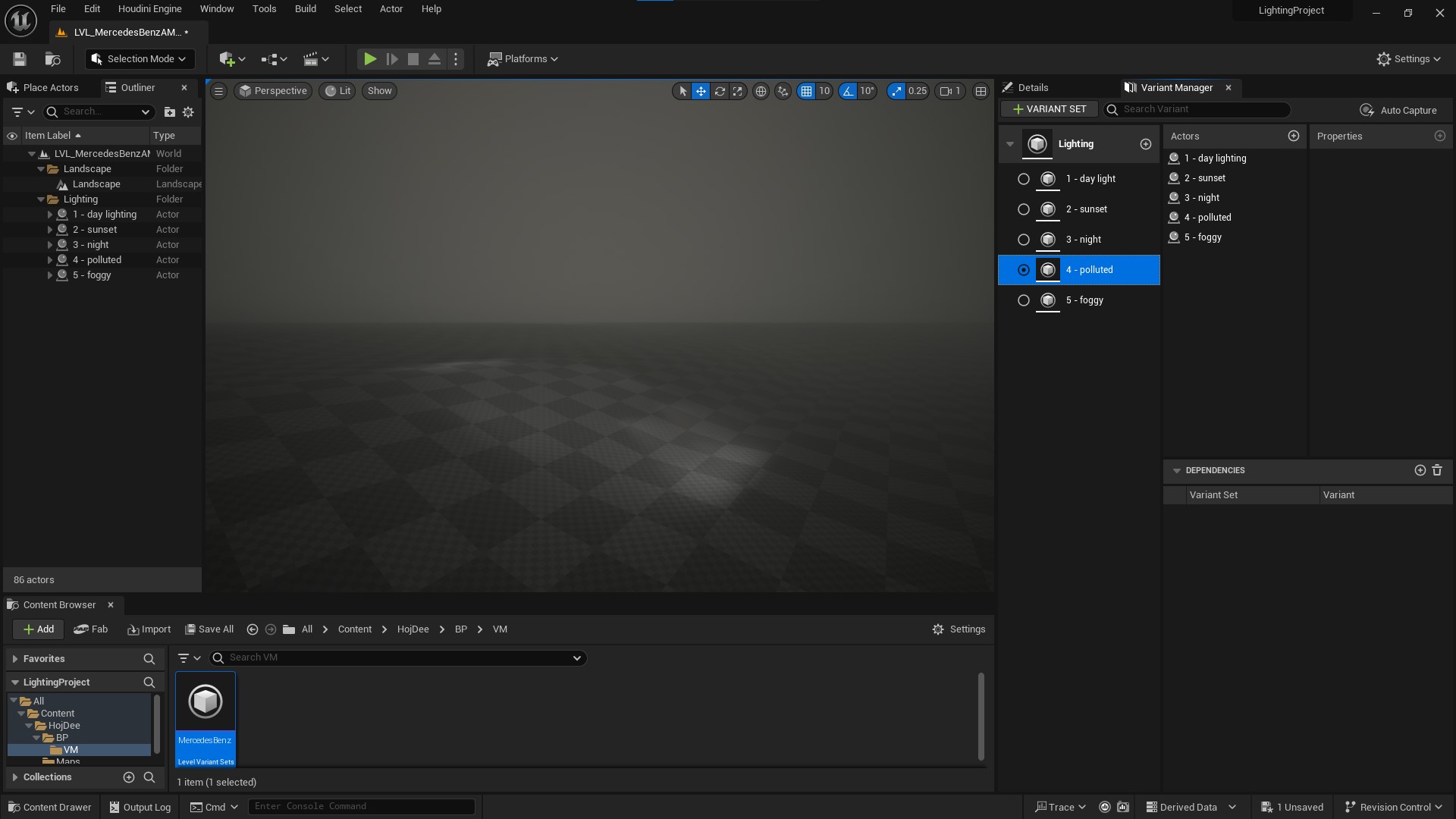Select the rotate transform tool
The width and height of the screenshot is (1456, 819).
[x=719, y=91]
